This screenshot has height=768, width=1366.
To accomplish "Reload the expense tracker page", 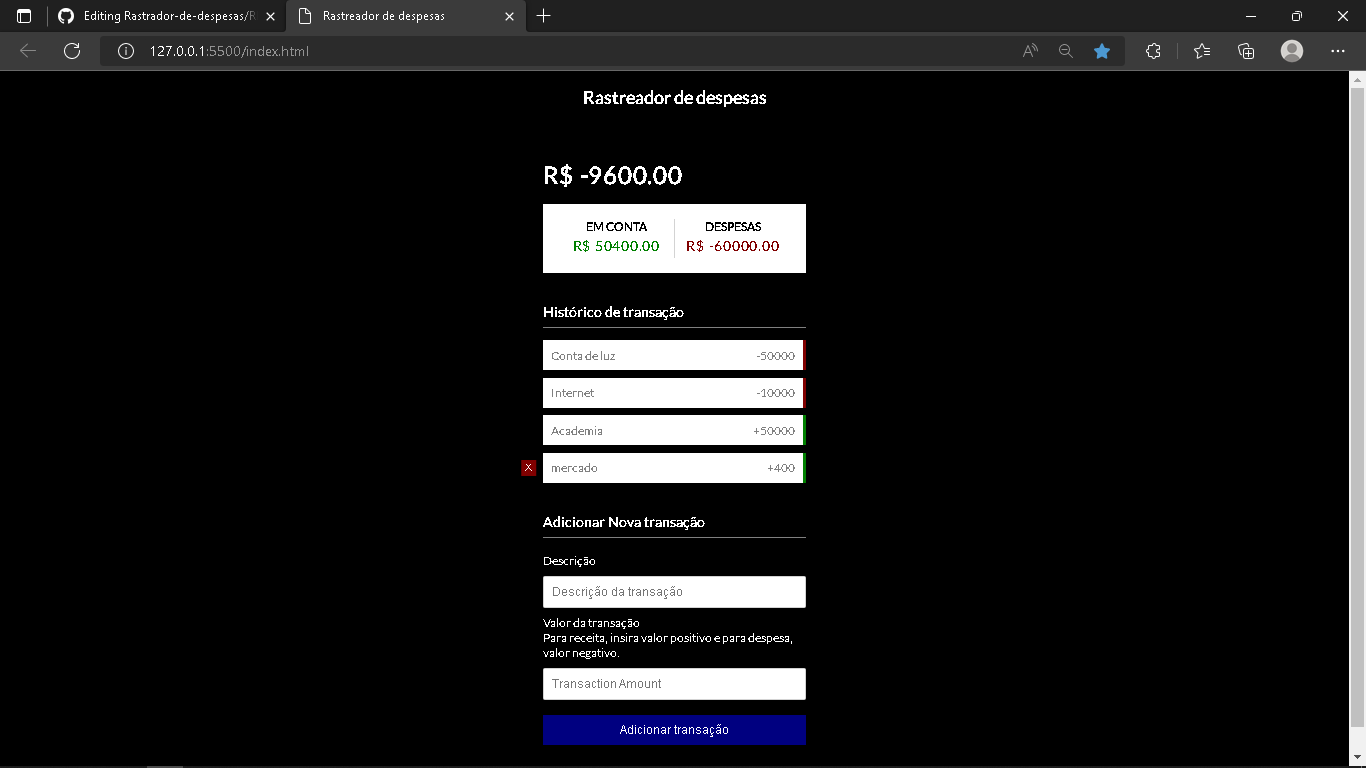I will (71, 50).
